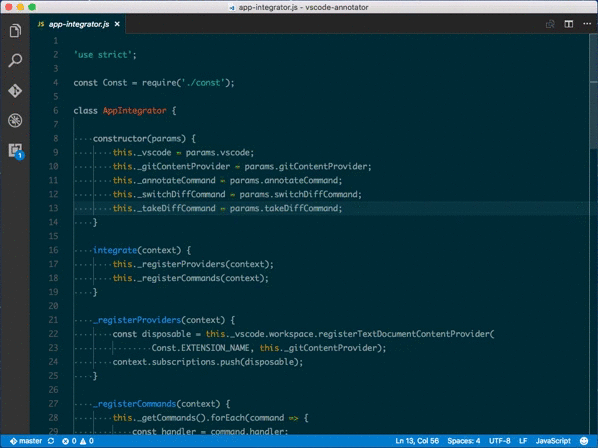Change LF end of line sequence
Viewport: 598px width, 448px height.
tap(523, 441)
